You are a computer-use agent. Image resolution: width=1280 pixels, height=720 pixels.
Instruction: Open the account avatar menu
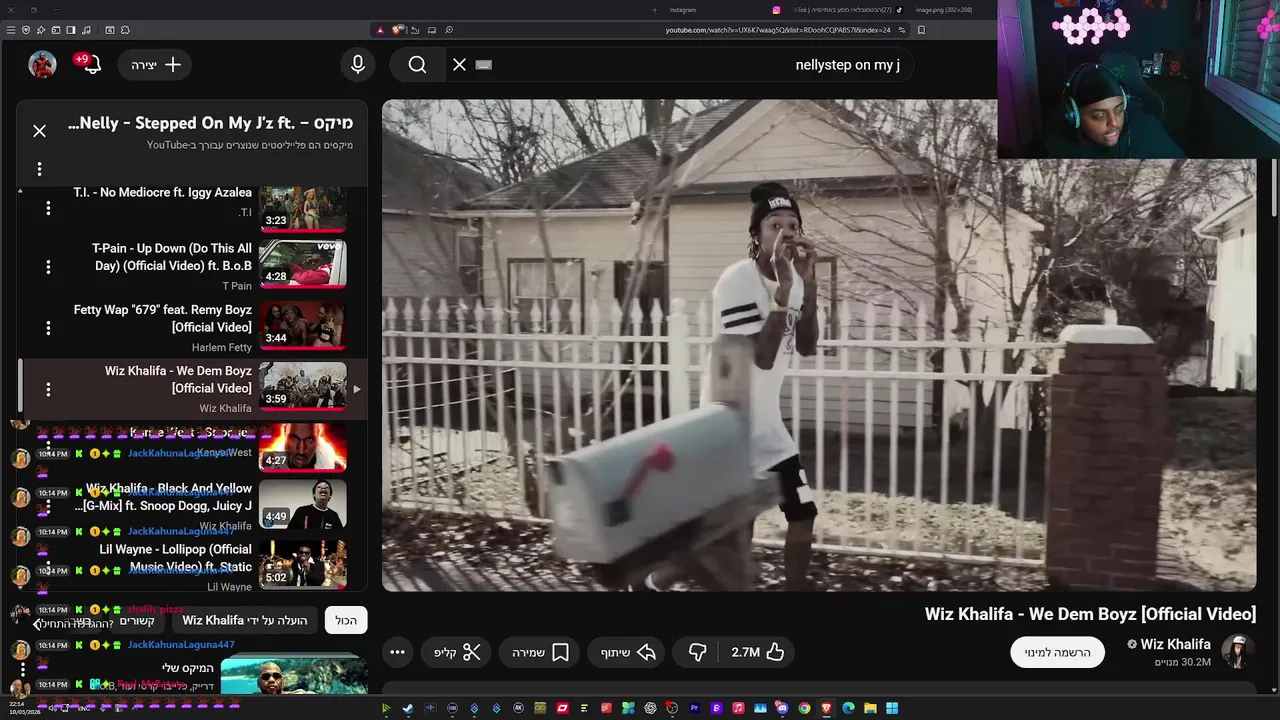[x=42, y=64]
